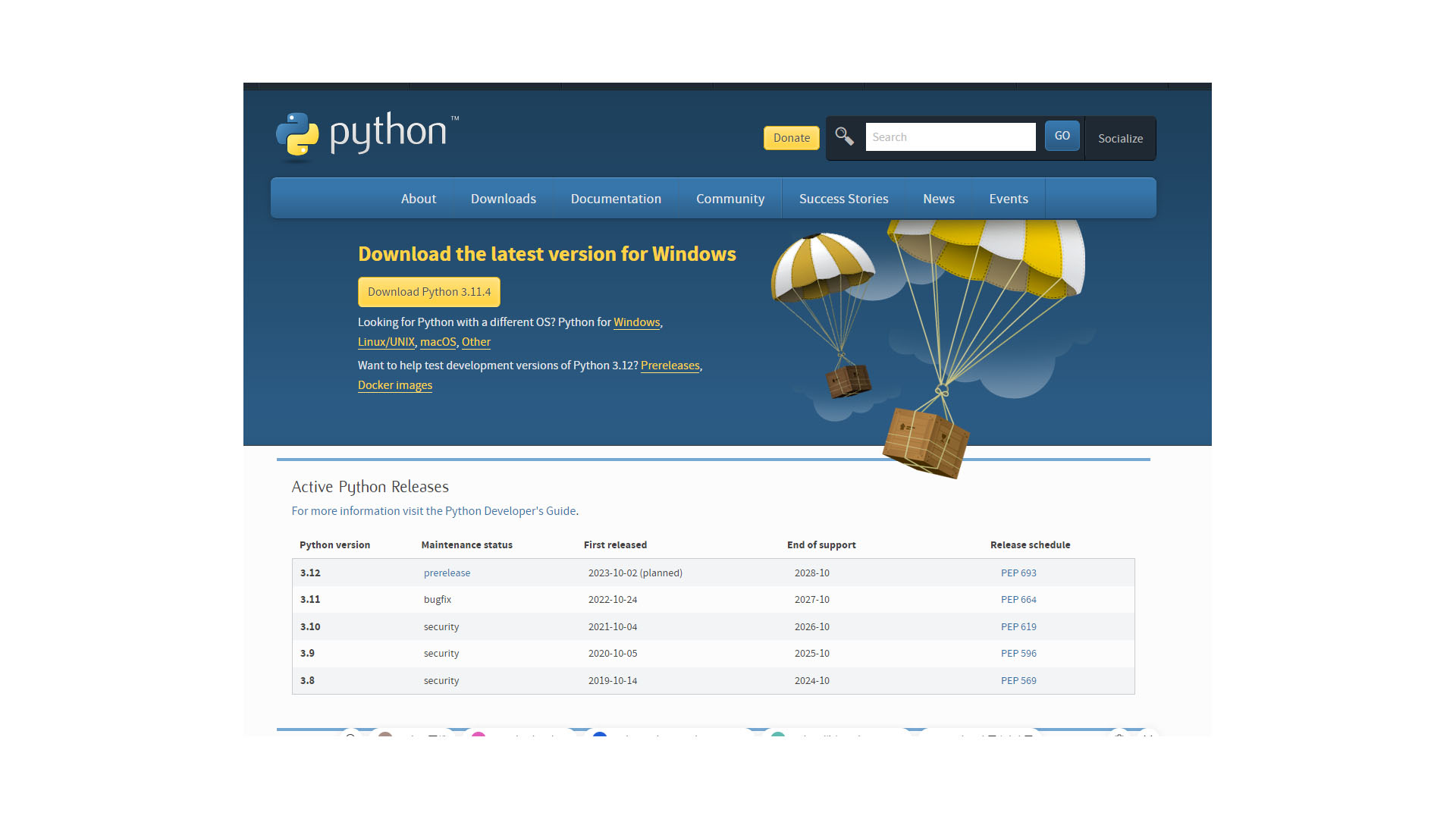Open the PEP 619 release schedule
Image resolution: width=1456 pixels, height=819 pixels.
click(1018, 627)
